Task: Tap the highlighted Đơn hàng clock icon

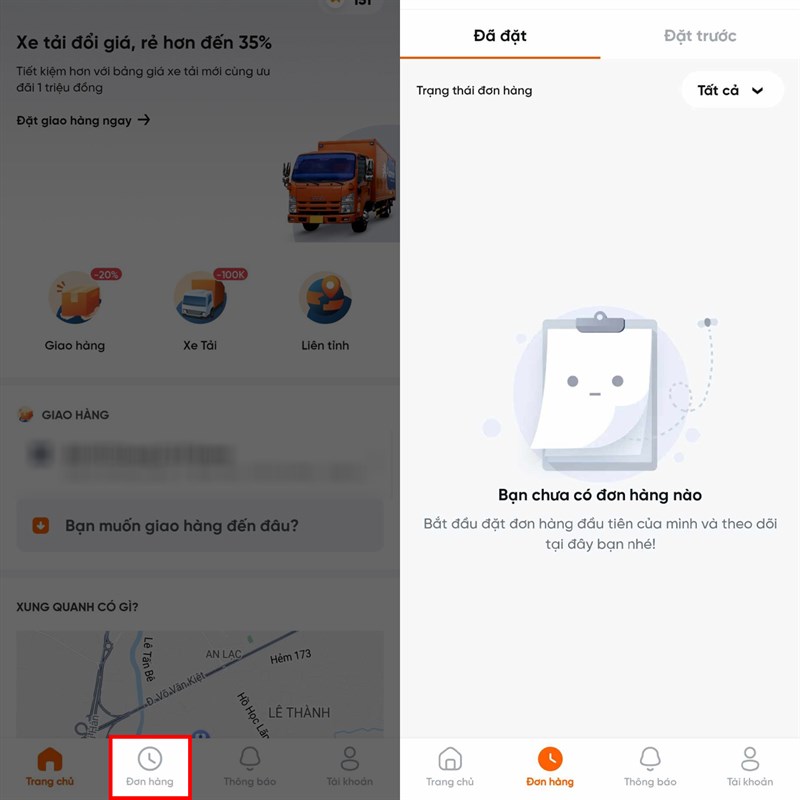Action: tap(150, 759)
